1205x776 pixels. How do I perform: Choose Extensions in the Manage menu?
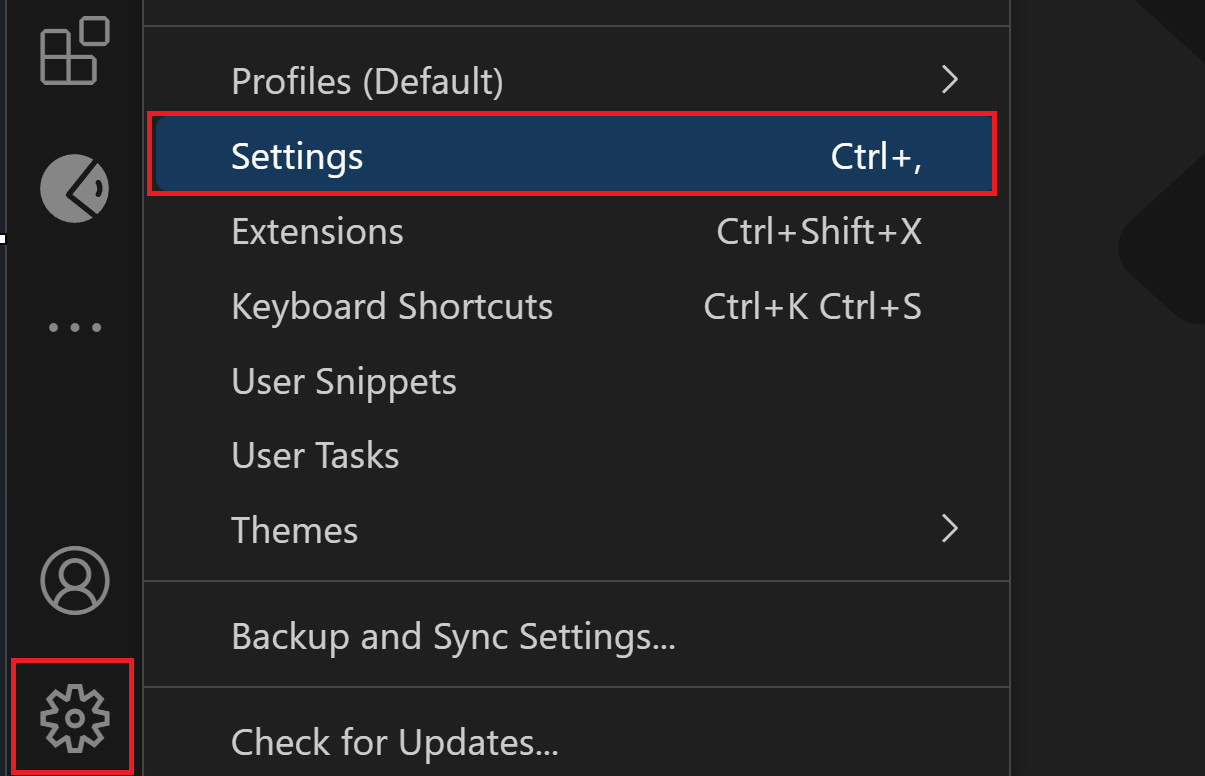tap(317, 232)
